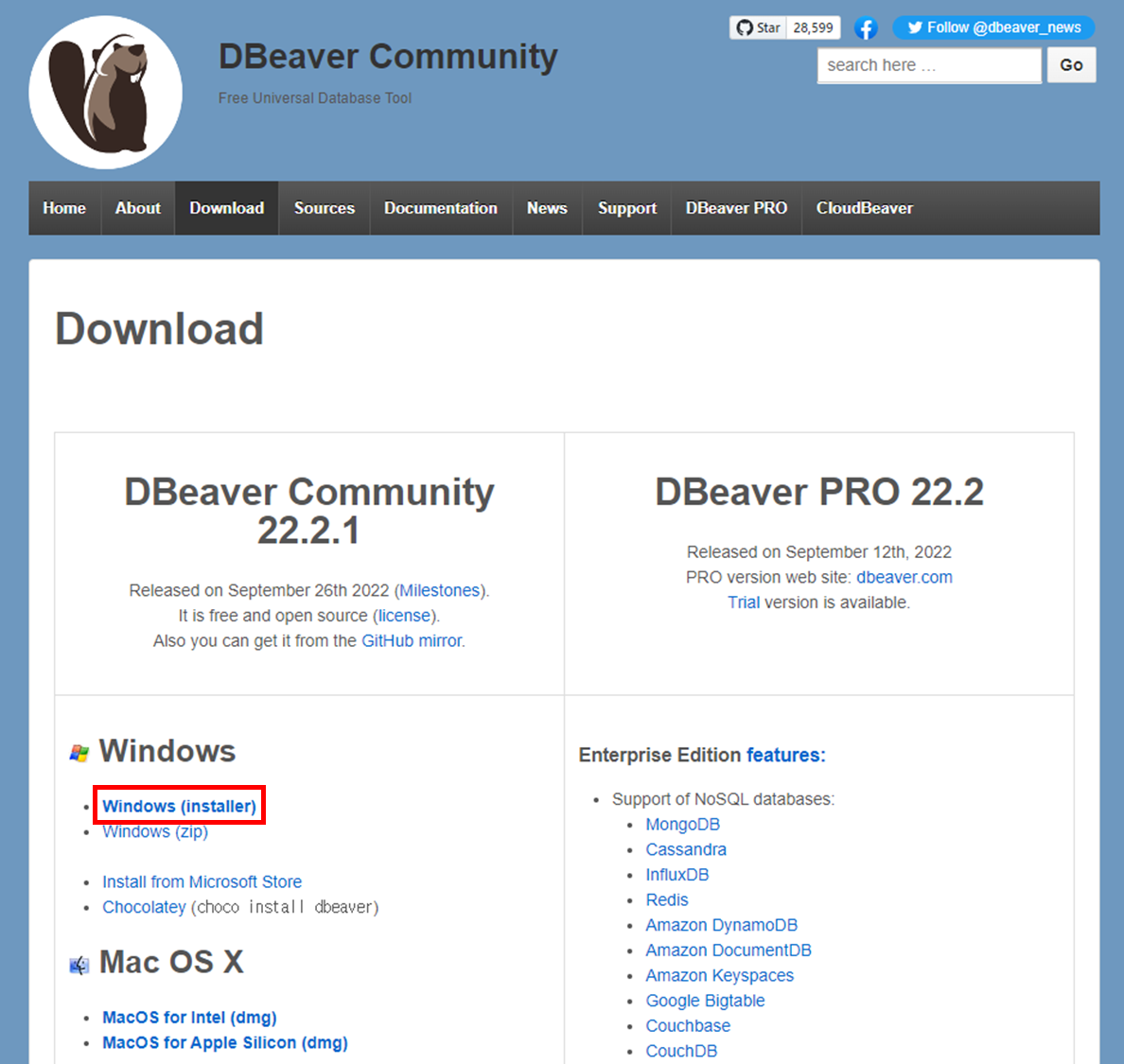Download MacOS for Apple Silicon (dmg)
Image resolution: width=1124 pixels, height=1064 pixels.
click(x=225, y=1042)
